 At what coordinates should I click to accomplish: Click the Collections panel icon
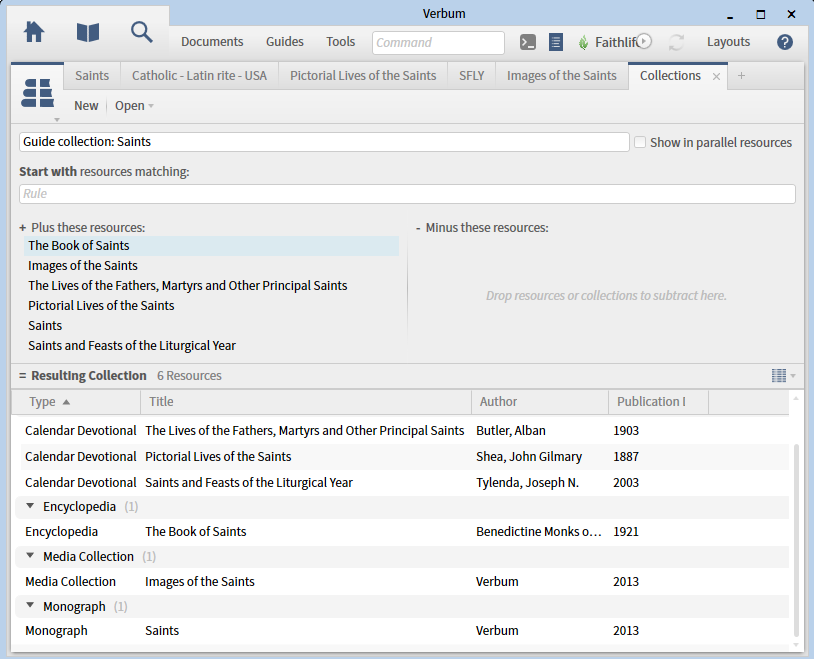tap(37, 93)
